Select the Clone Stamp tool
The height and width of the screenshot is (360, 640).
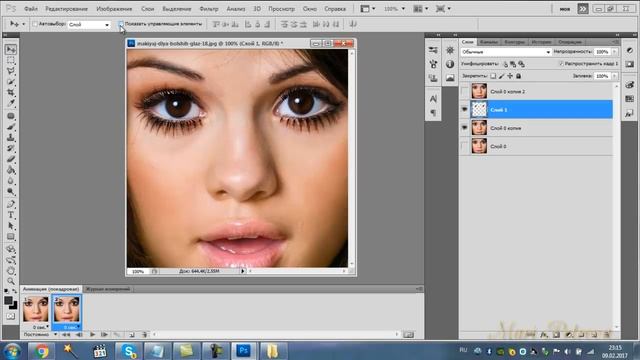point(11,138)
